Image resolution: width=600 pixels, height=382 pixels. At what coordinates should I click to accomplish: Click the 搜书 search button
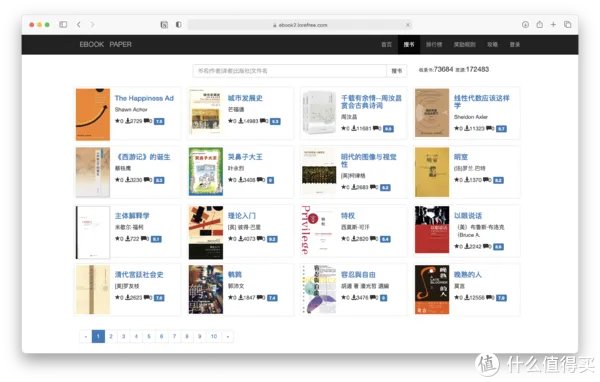[x=397, y=71]
